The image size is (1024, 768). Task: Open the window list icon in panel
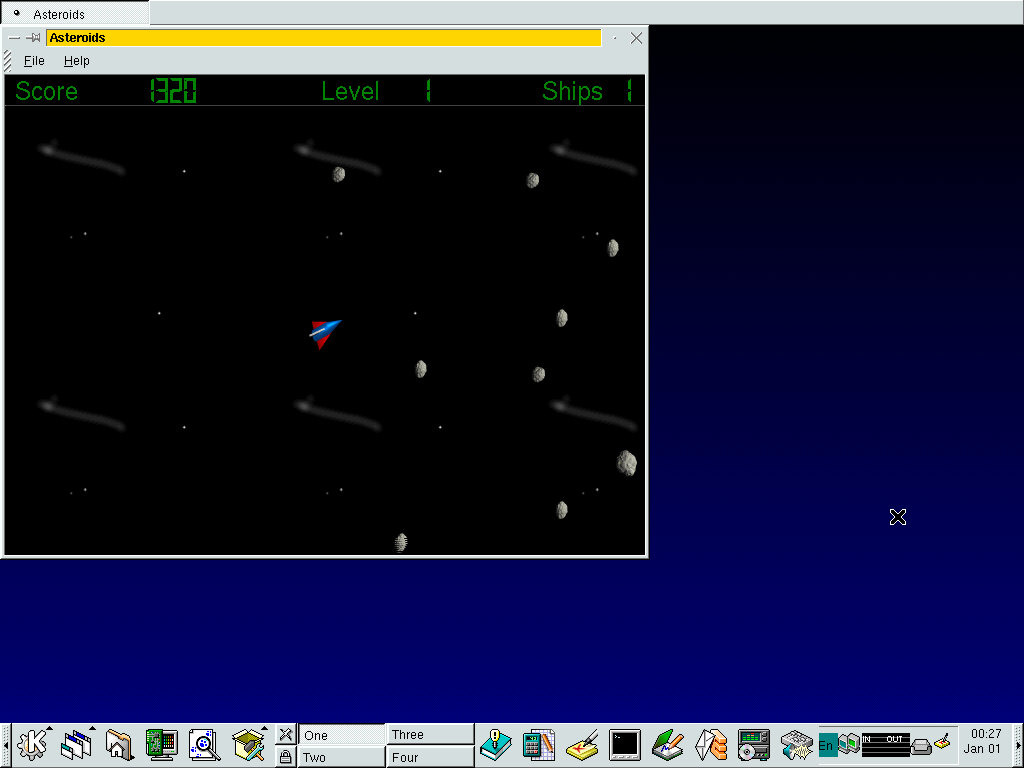tap(76, 744)
